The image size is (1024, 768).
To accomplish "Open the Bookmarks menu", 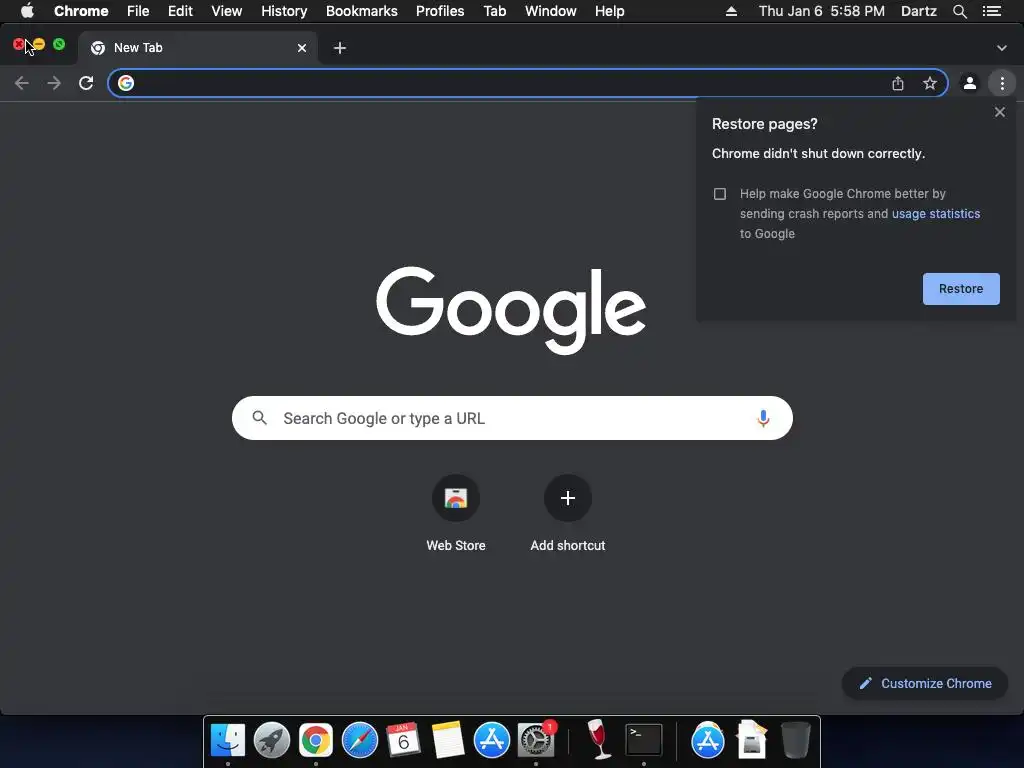I will [x=362, y=11].
